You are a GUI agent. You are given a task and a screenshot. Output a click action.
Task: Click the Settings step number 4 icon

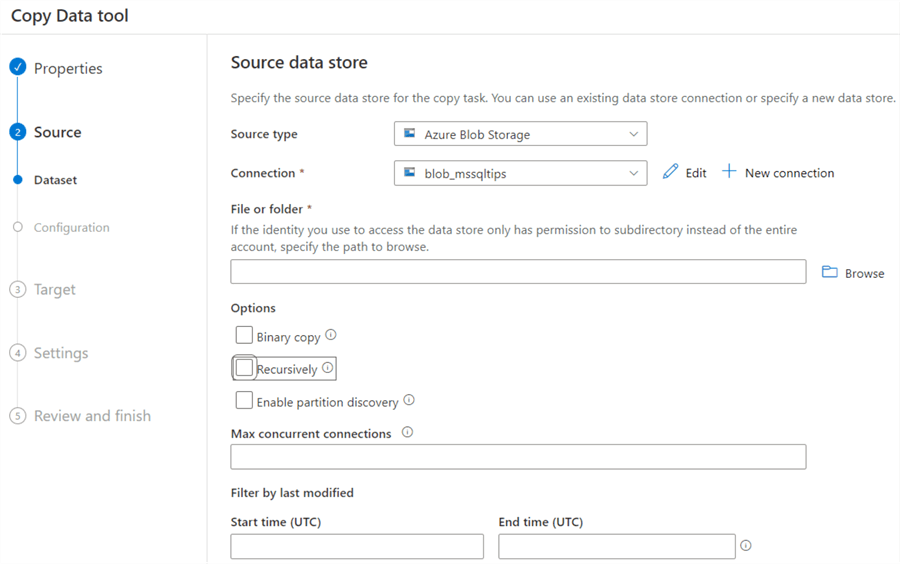click(18, 352)
